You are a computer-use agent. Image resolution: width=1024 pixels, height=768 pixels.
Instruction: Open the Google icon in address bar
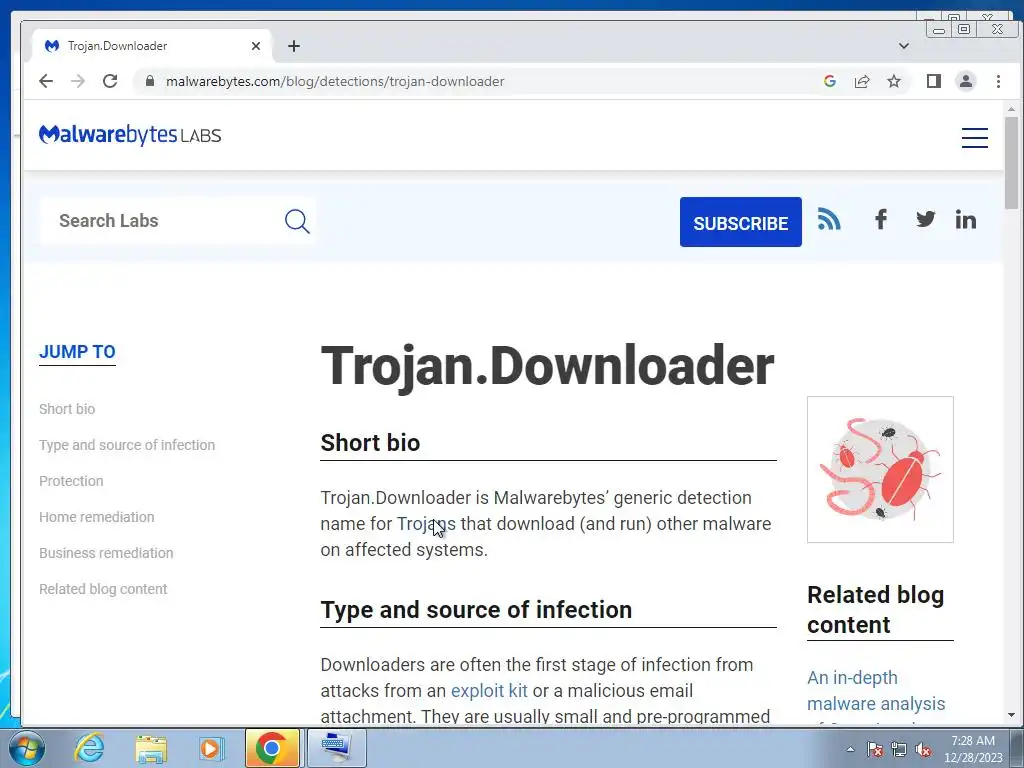(x=829, y=81)
